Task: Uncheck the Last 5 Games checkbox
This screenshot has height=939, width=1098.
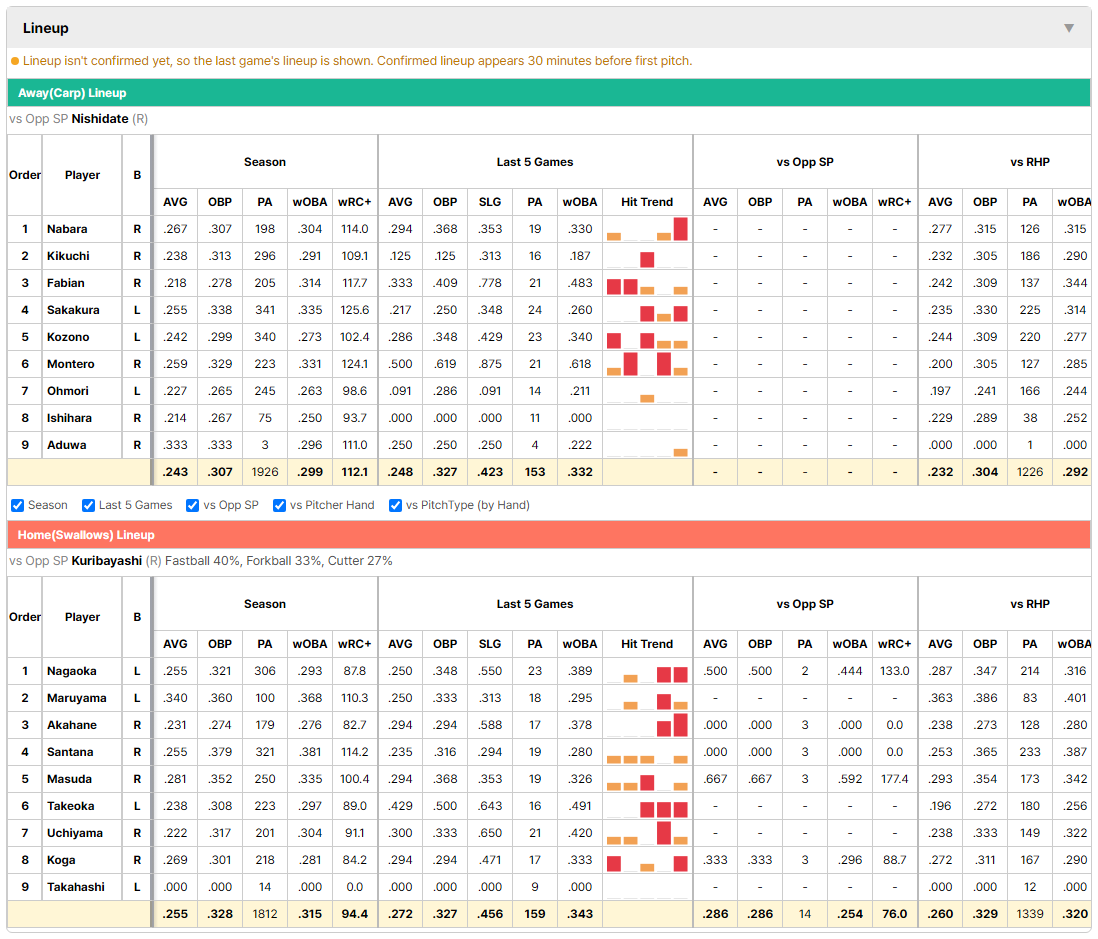Action: [x=88, y=505]
